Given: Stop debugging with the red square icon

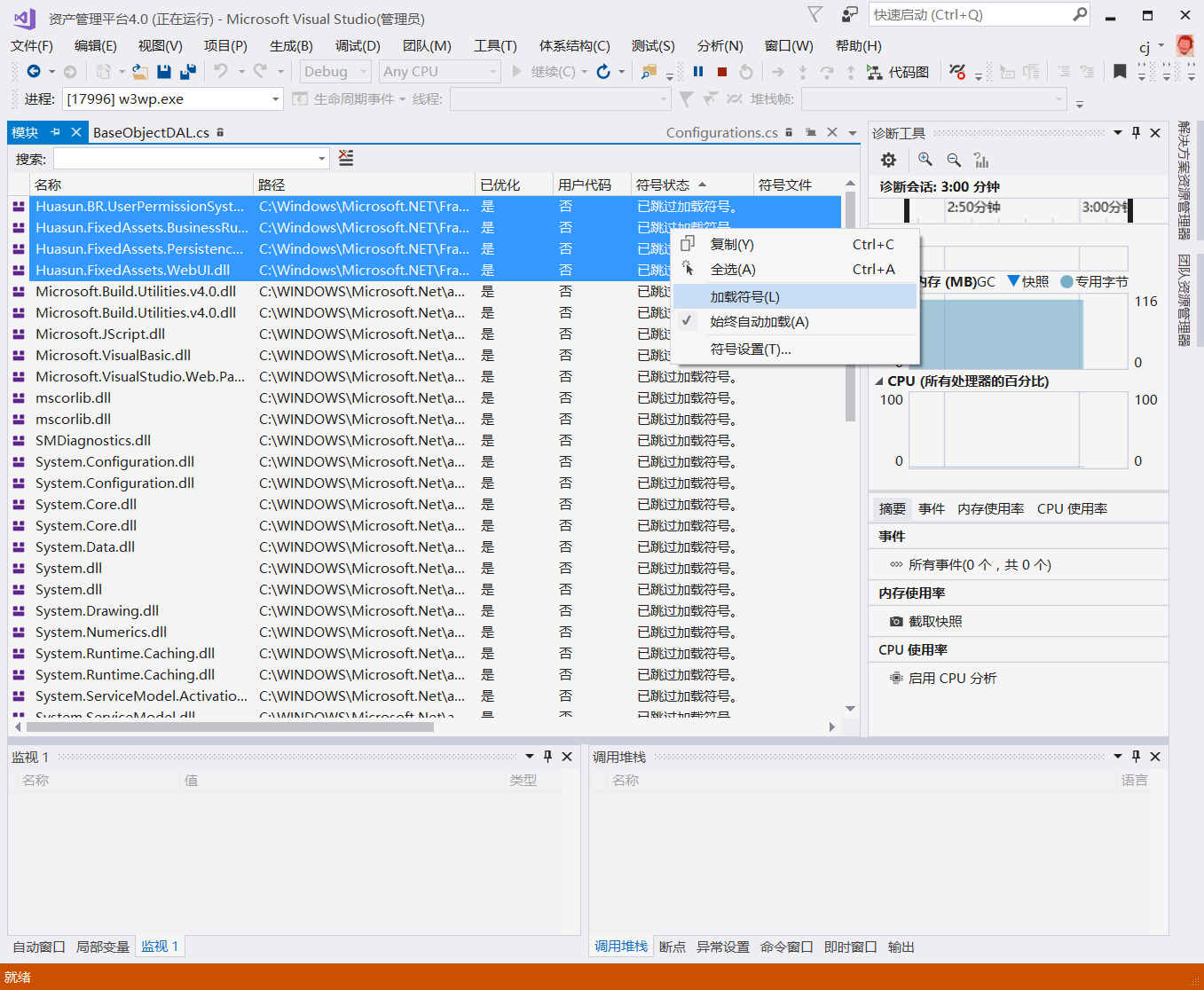Looking at the screenshot, I should click(720, 72).
